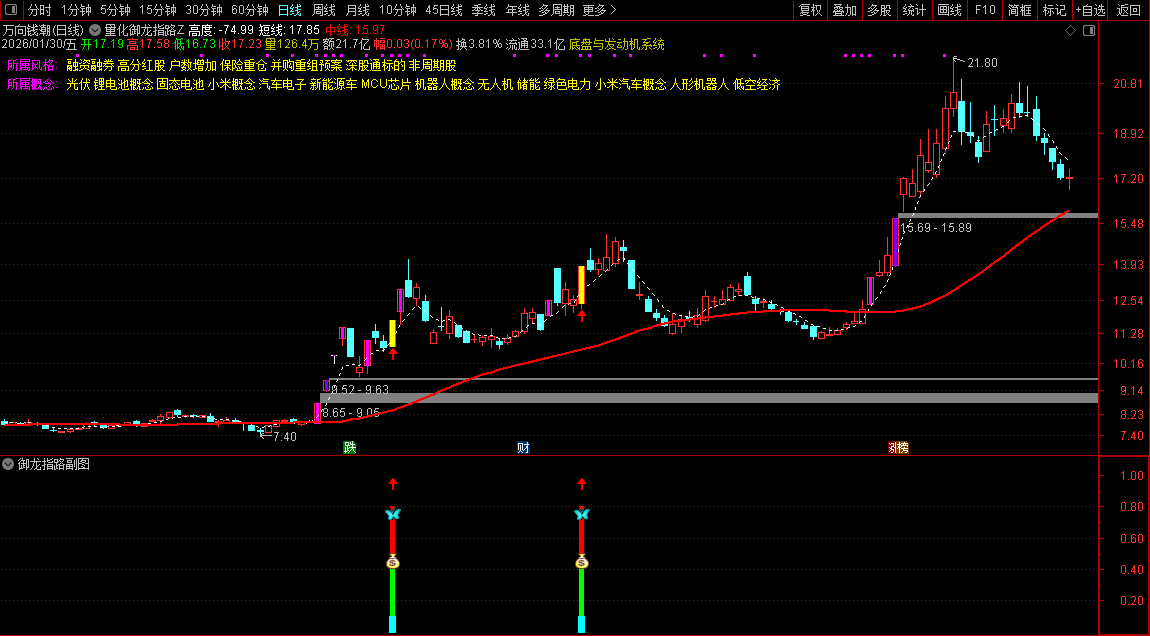
Task: Click the 1.00 sub-chart axis value
Action: tap(1132, 475)
